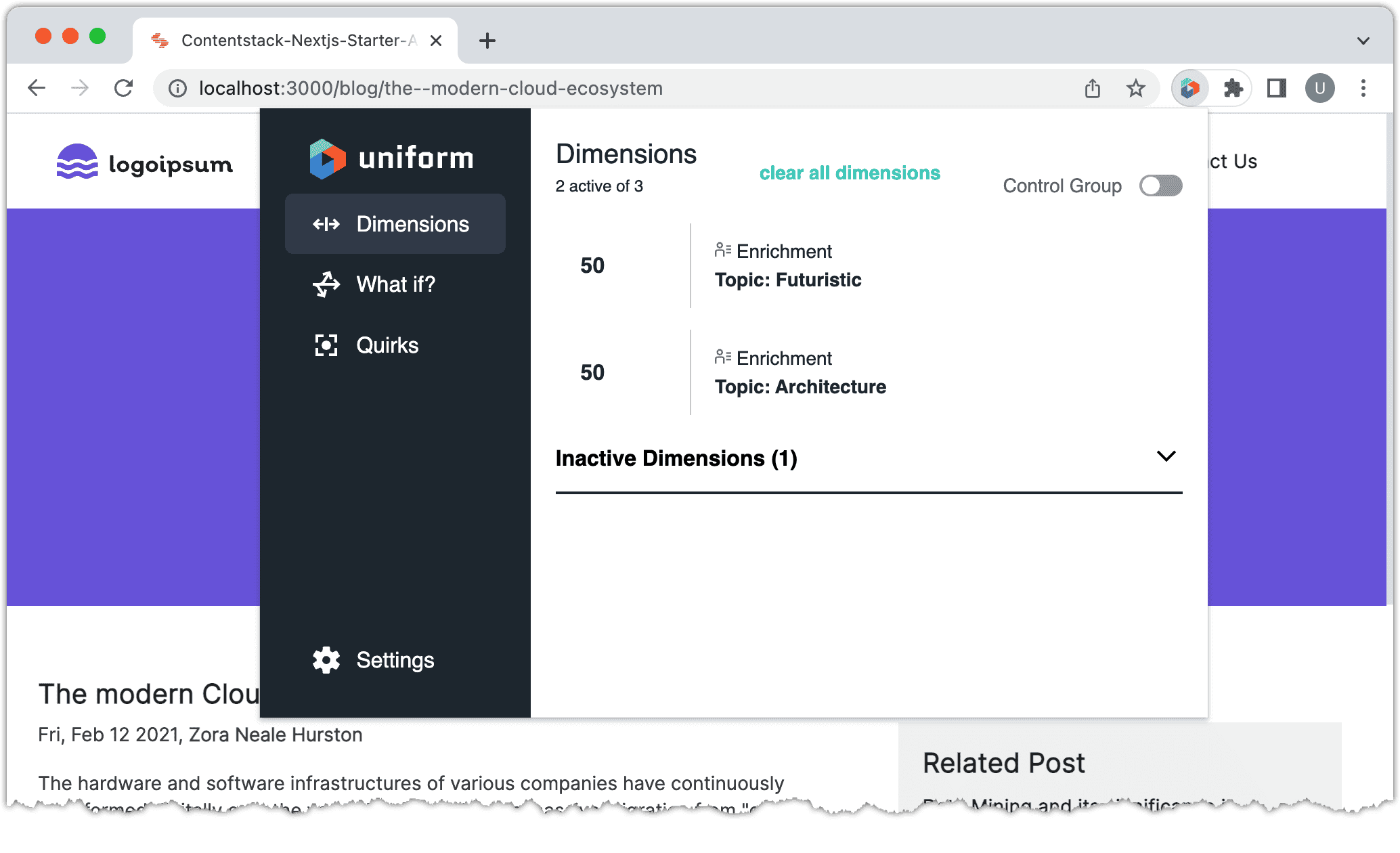Open the tab overview chevron
Image resolution: width=1400 pixels, height=853 pixels.
point(1363,41)
